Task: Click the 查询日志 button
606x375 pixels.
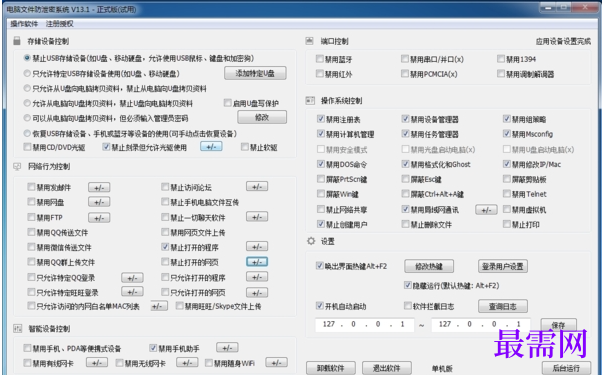Action: click(x=502, y=306)
